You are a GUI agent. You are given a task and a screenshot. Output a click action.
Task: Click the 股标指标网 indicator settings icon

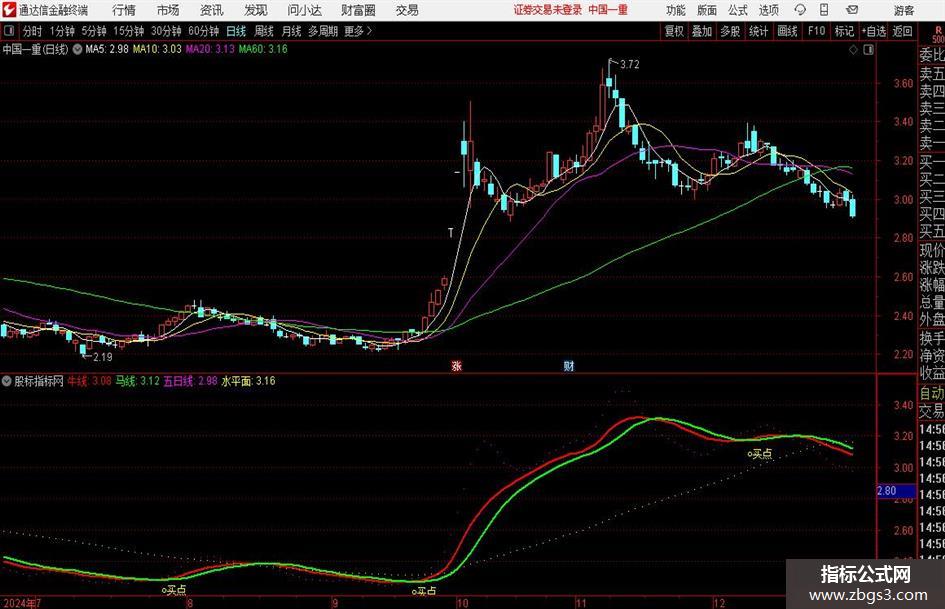[x=7, y=381]
